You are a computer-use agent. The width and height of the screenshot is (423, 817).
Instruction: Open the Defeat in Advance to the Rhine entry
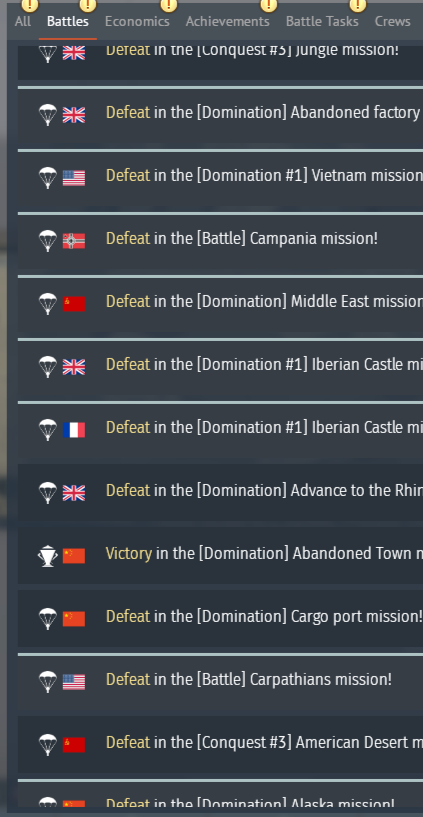tap(220, 492)
